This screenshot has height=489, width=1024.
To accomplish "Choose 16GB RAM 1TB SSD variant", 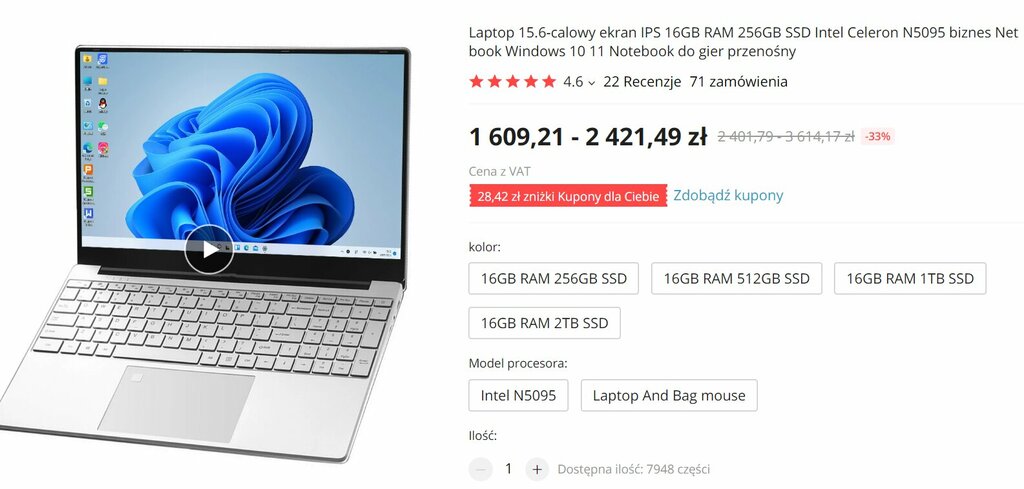I will tap(910, 279).
